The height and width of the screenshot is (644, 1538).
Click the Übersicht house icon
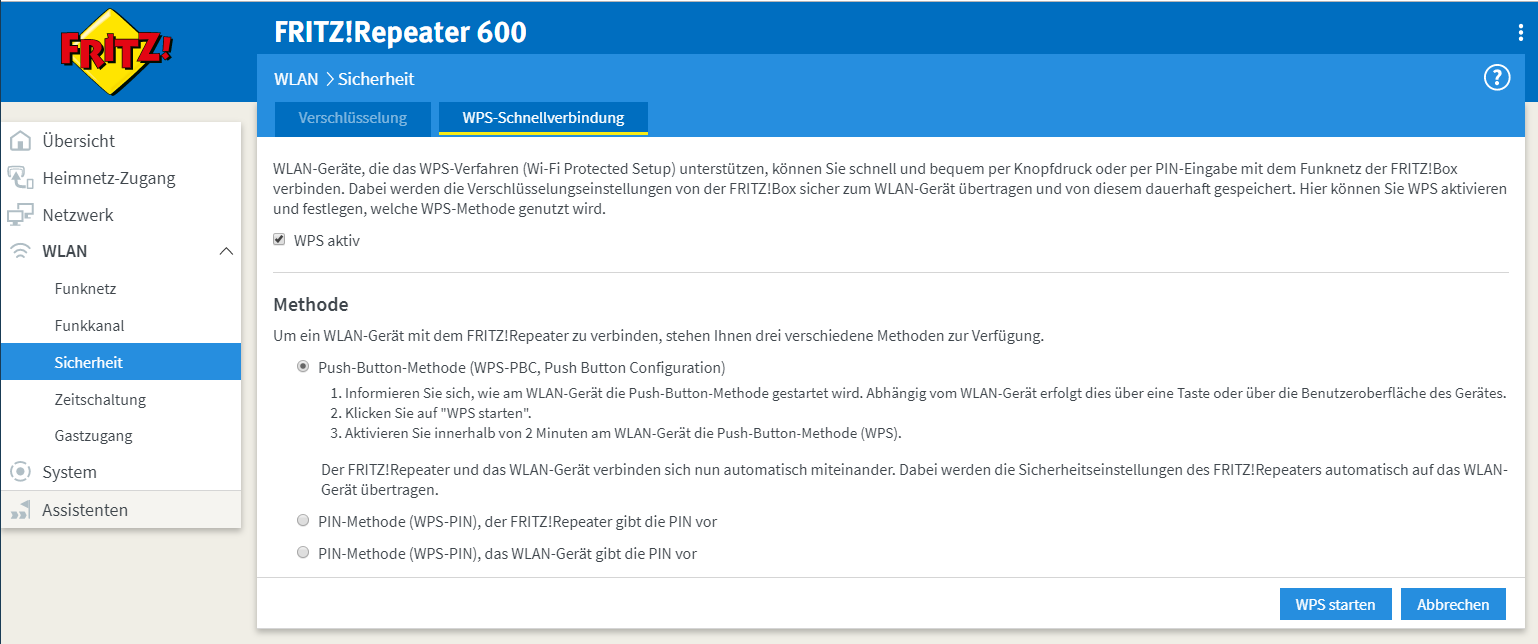tap(20, 141)
